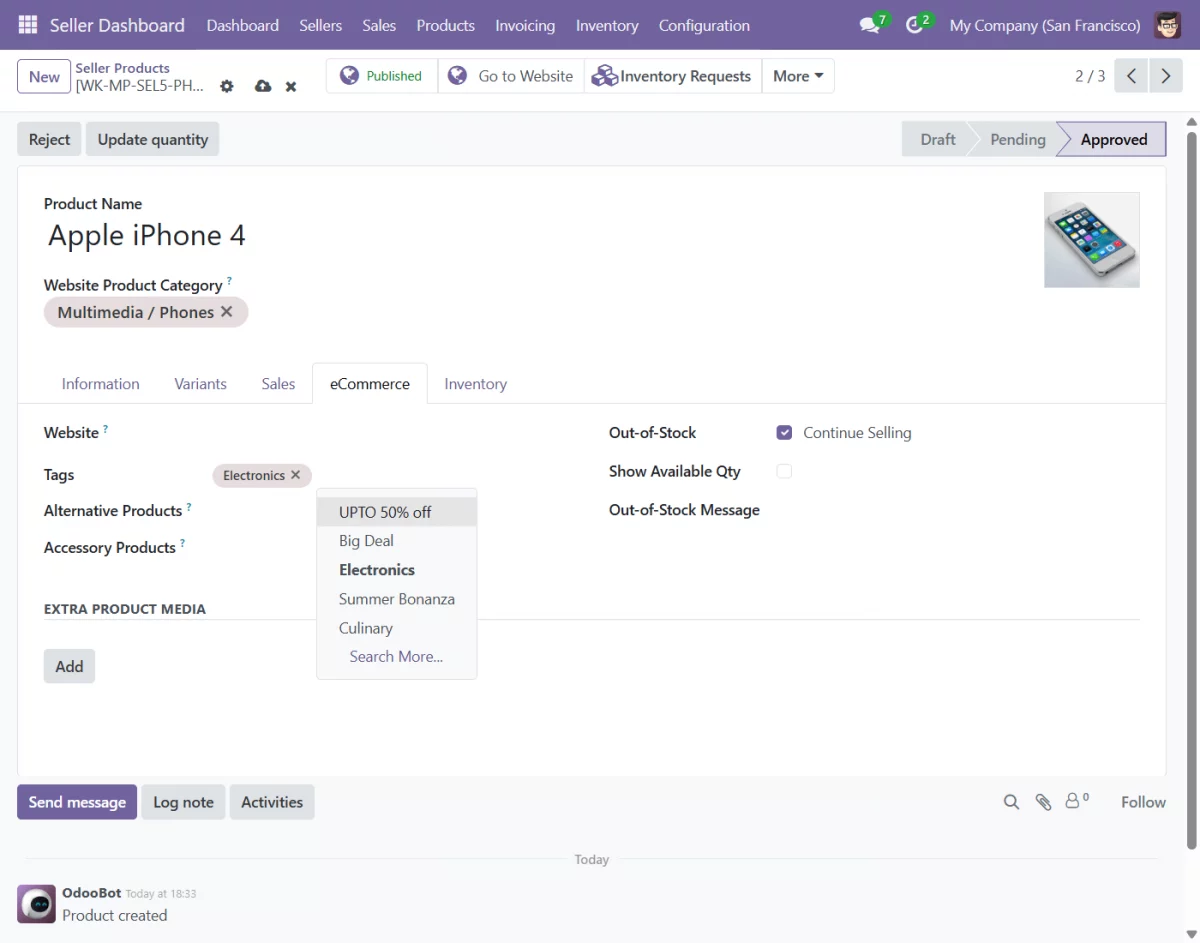Image resolution: width=1200 pixels, height=943 pixels.
Task: Click the Activities button
Action: [x=272, y=802]
